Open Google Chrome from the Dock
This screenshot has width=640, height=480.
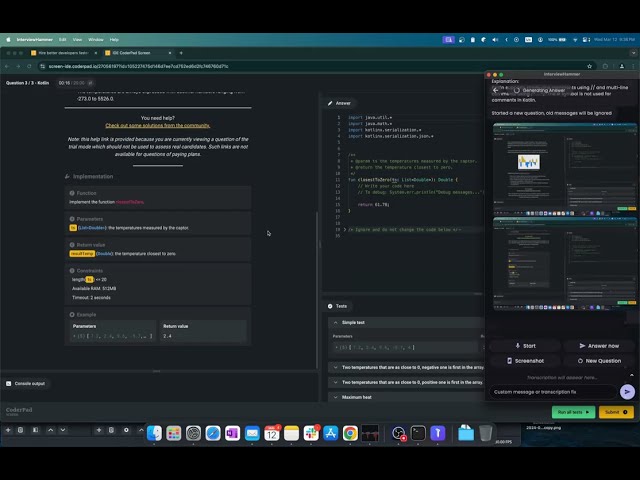click(350, 433)
